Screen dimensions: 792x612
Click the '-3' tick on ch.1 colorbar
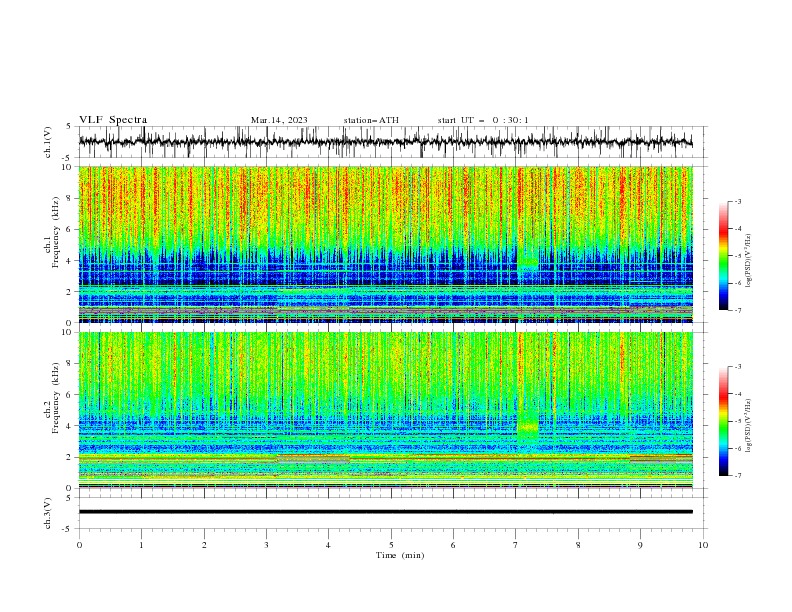[x=738, y=201]
